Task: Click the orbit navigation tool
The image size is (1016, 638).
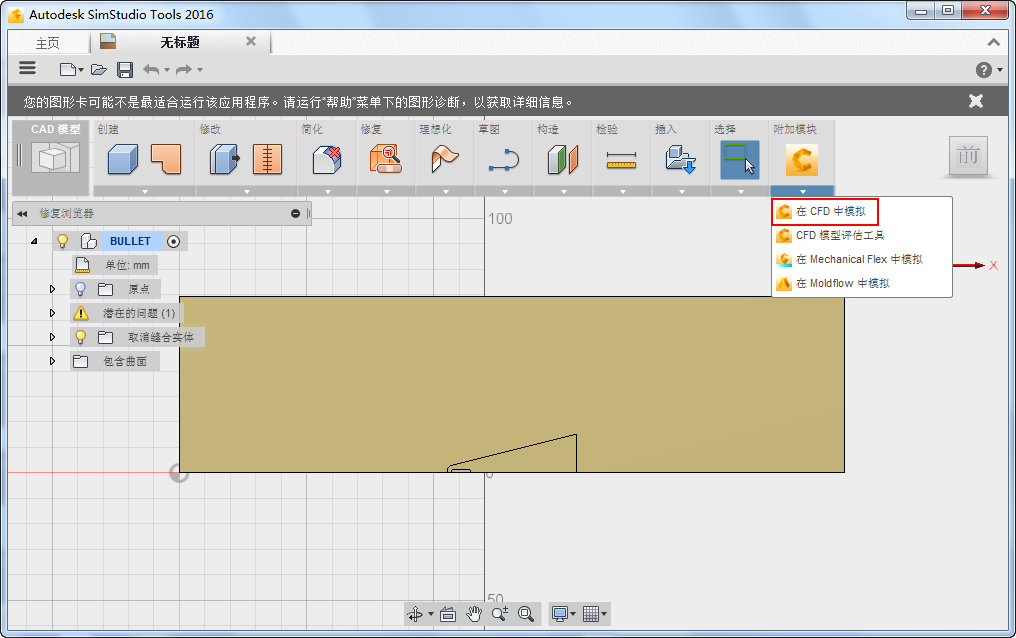Action: click(415, 614)
